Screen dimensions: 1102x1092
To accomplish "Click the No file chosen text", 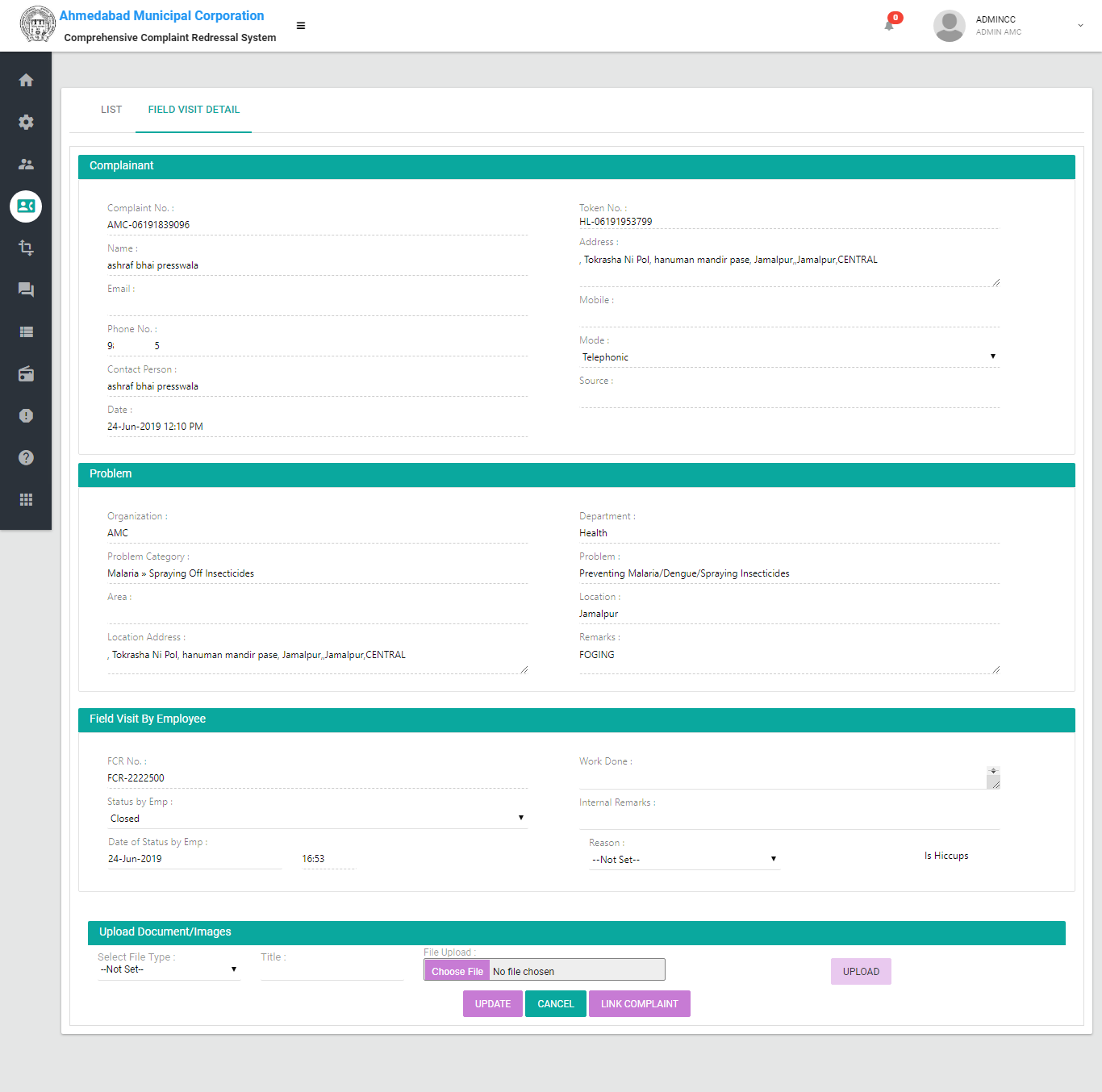I will [x=524, y=972].
